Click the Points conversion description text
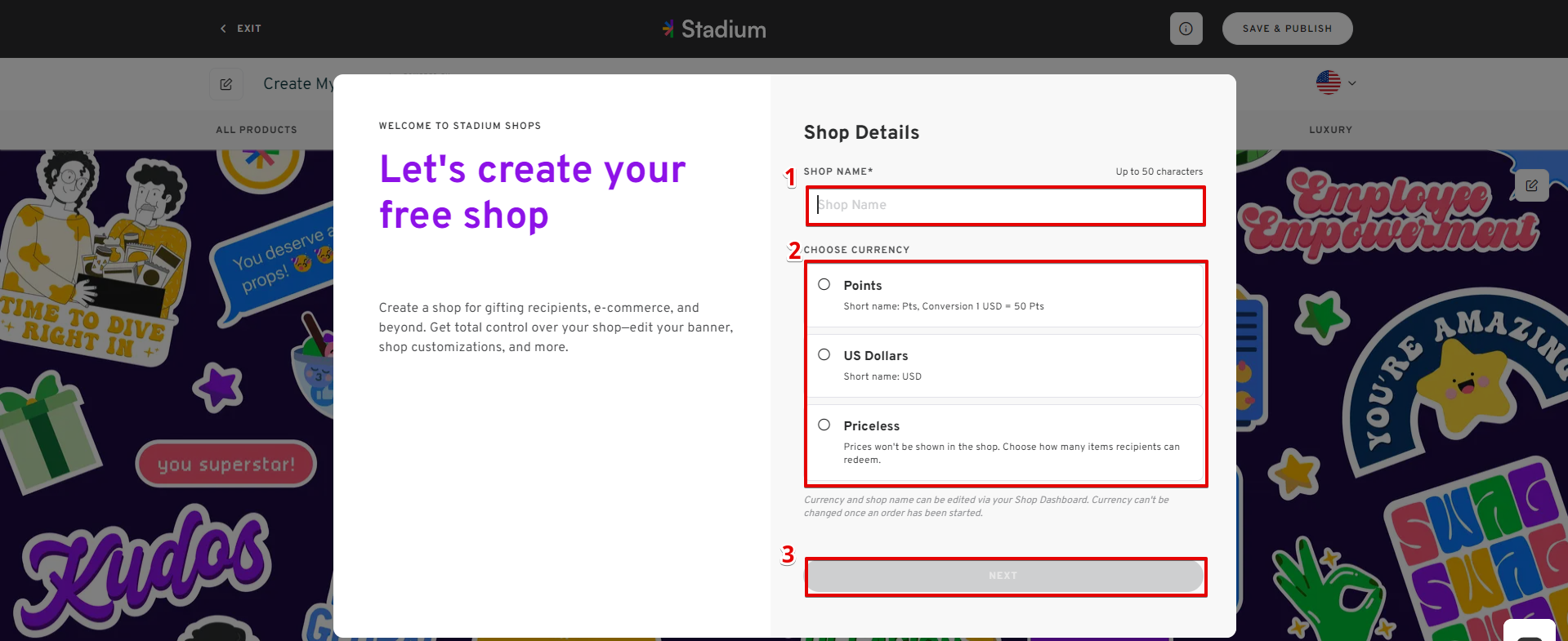Viewport: 1568px width, 641px height. pyautogui.click(x=944, y=306)
